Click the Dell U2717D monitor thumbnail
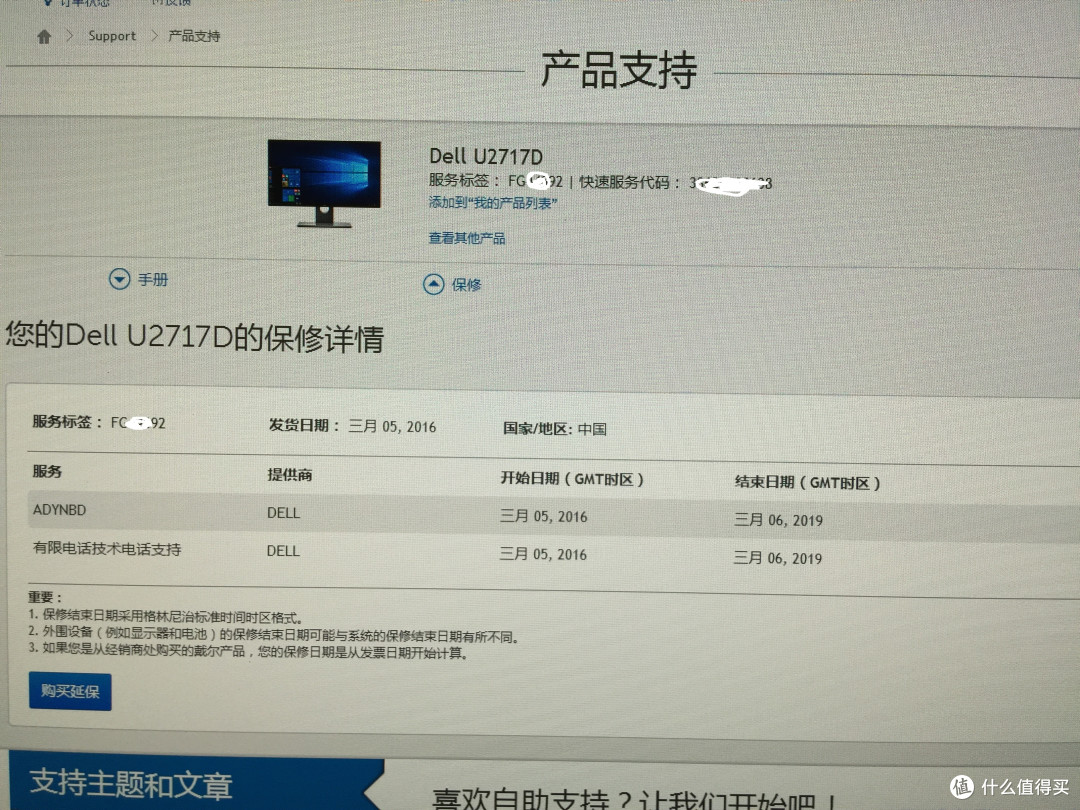Viewport: 1080px width, 810px height. tap(324, 183)
